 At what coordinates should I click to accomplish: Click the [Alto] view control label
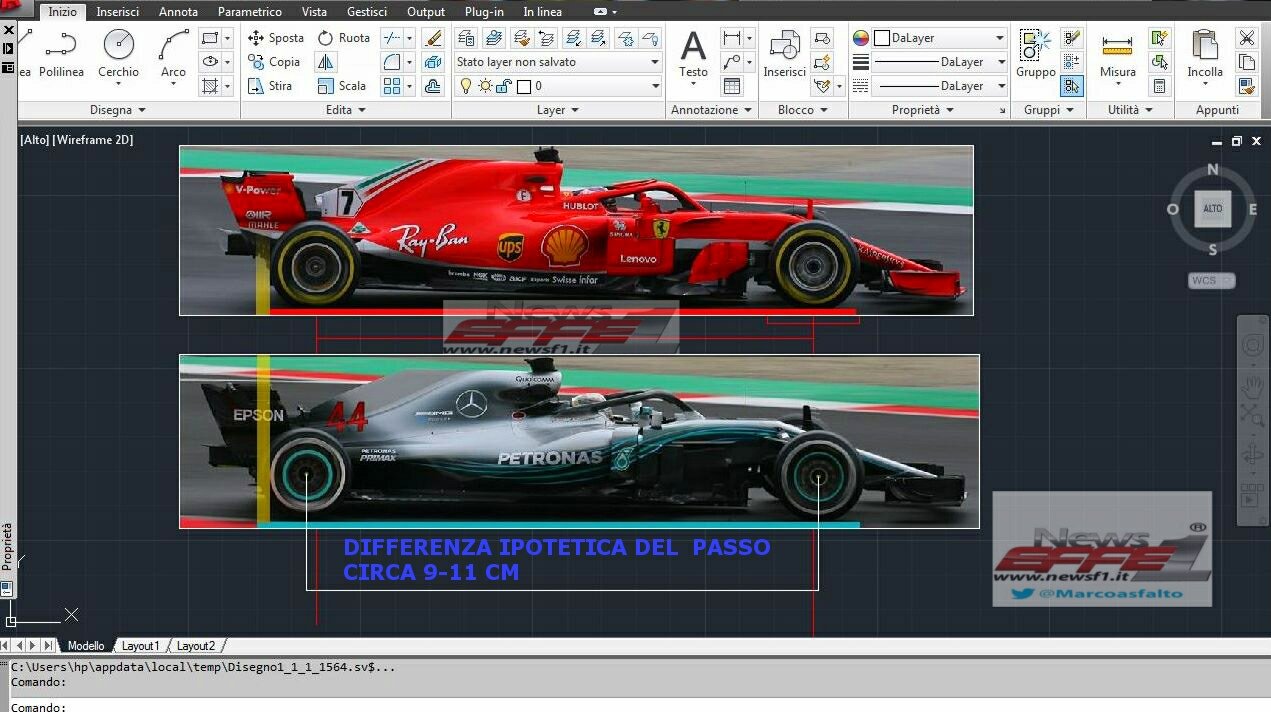pos(34,140)
